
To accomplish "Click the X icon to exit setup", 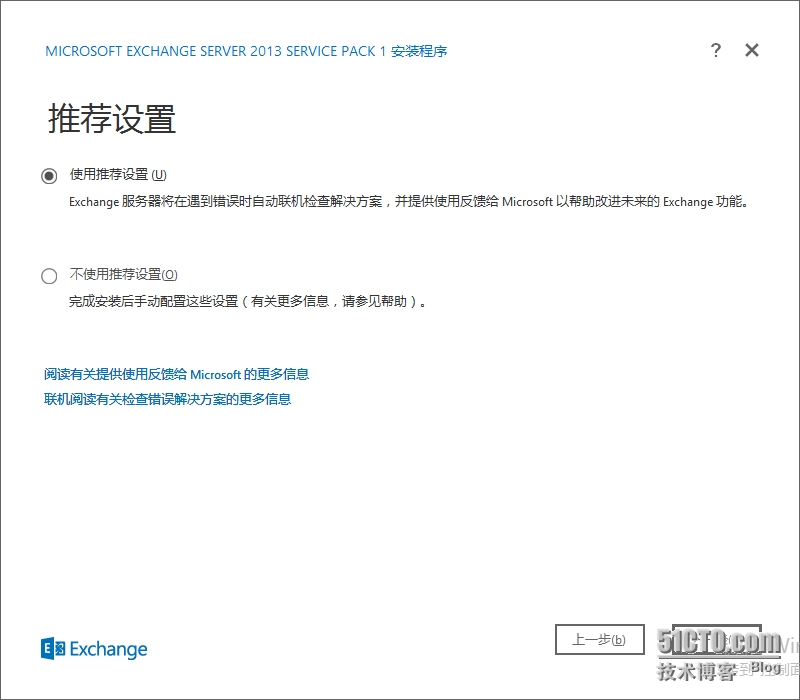I will coord(751,50).
